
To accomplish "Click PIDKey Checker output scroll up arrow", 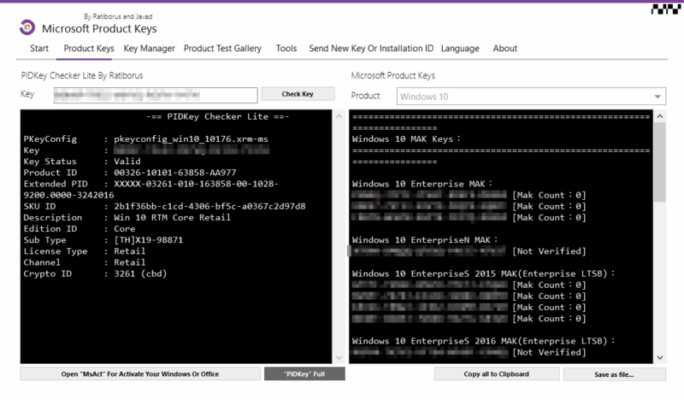I will point(339,116).
